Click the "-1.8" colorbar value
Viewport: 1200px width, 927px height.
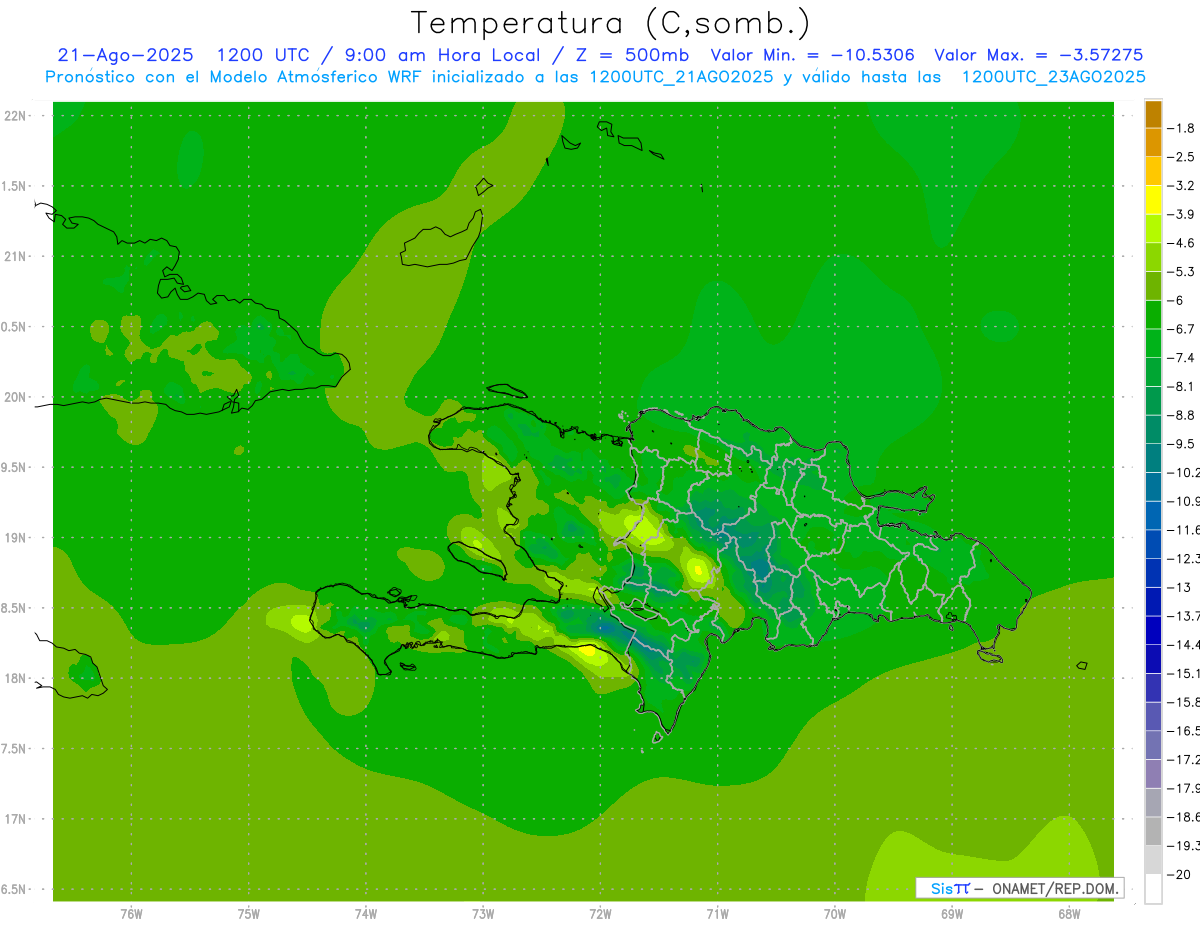[x=1181, y=128]
